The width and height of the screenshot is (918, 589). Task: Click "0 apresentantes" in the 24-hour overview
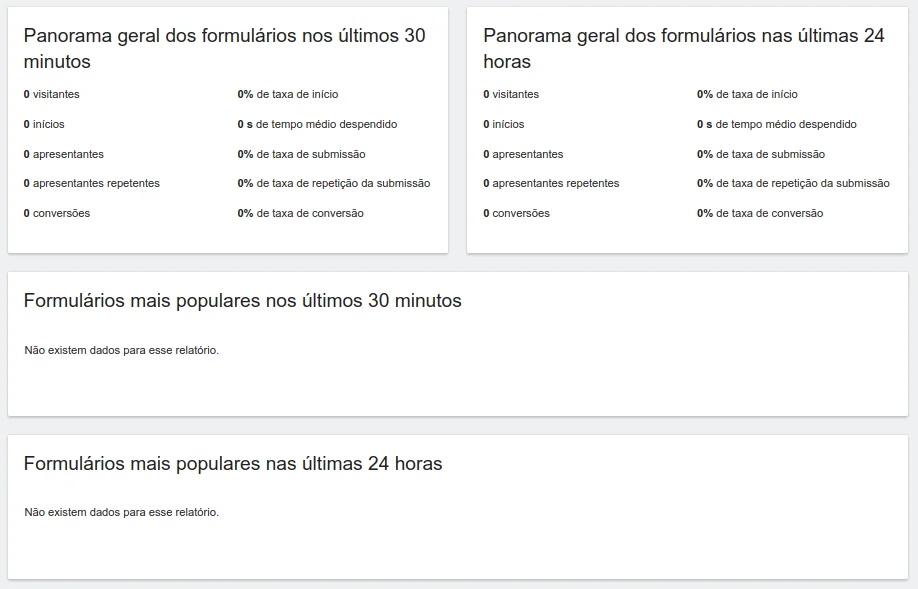coord(523,154)
